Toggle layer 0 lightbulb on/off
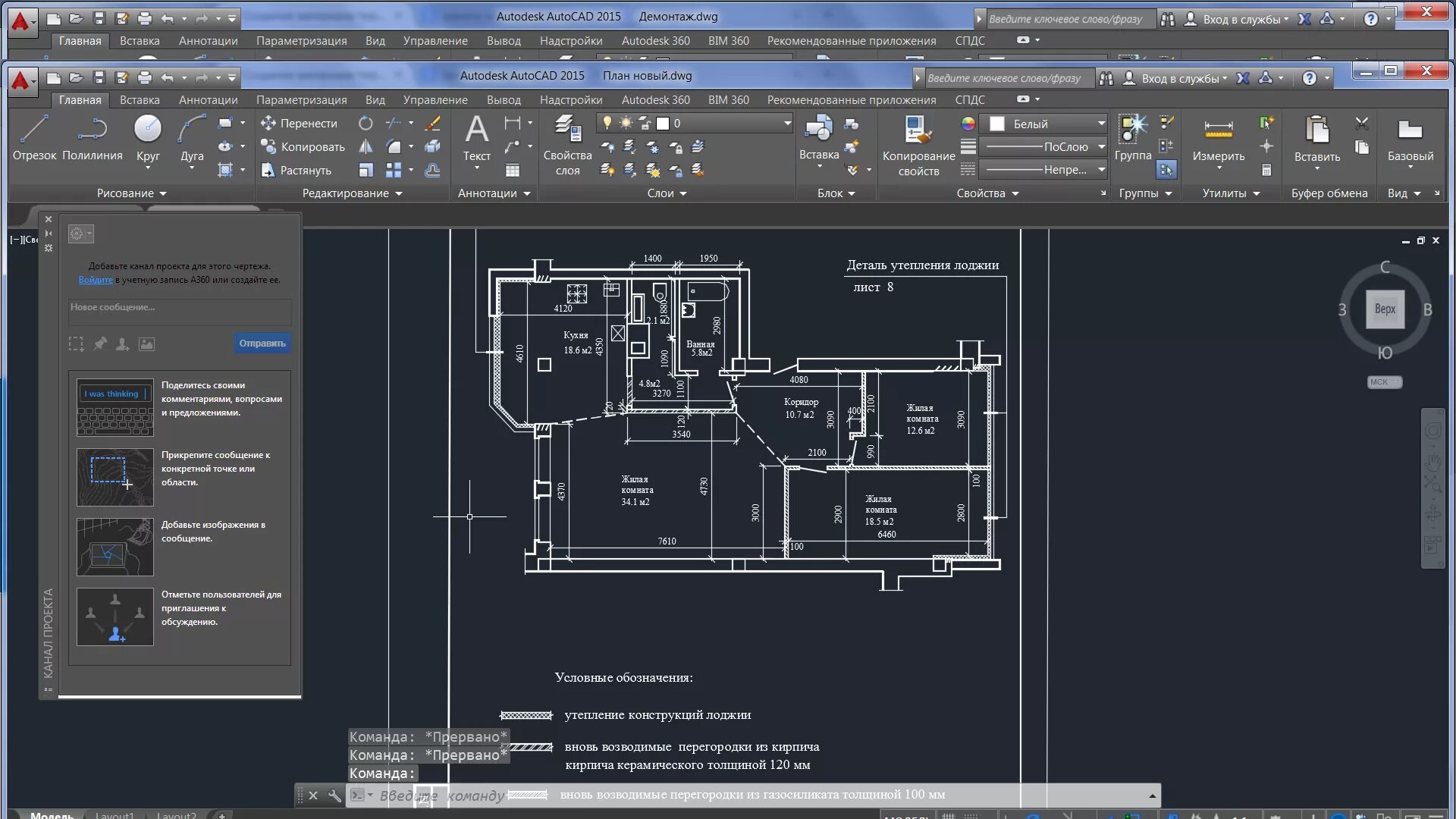 607,123
